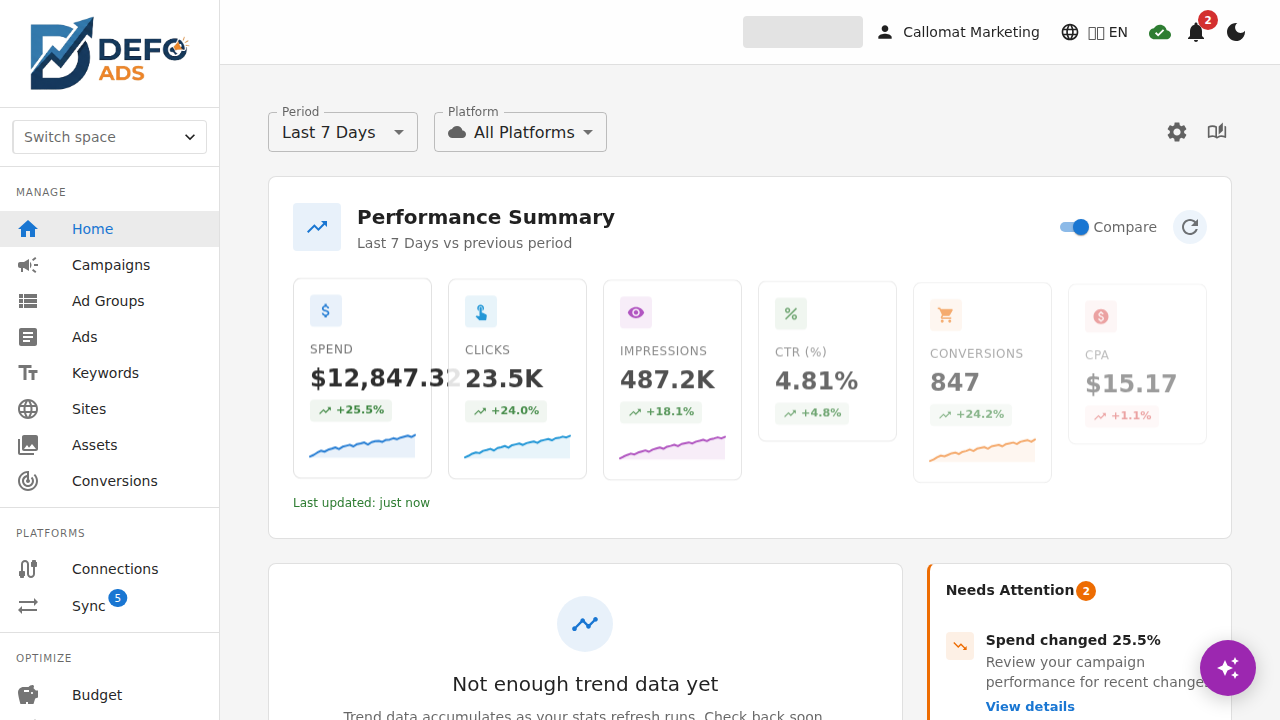Image resolution: width=1280 pixels, height=720 pixels.
Task: Click the +24.0% clicks change badge
Action: (x=506, y=411)
